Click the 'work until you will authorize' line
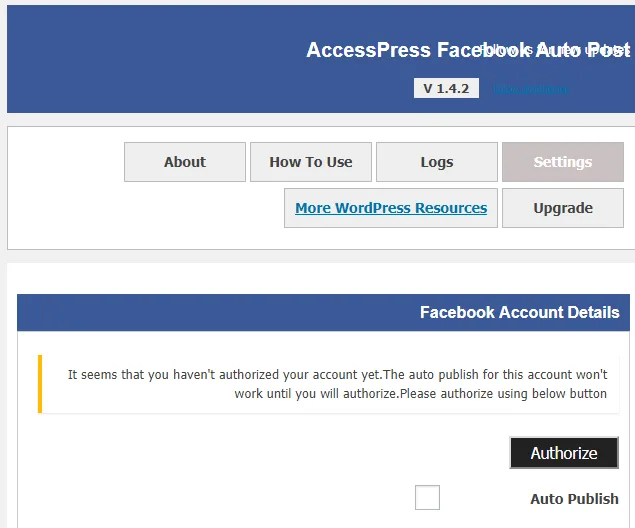Viewport: 635px width, 528px height. point(420,394)
